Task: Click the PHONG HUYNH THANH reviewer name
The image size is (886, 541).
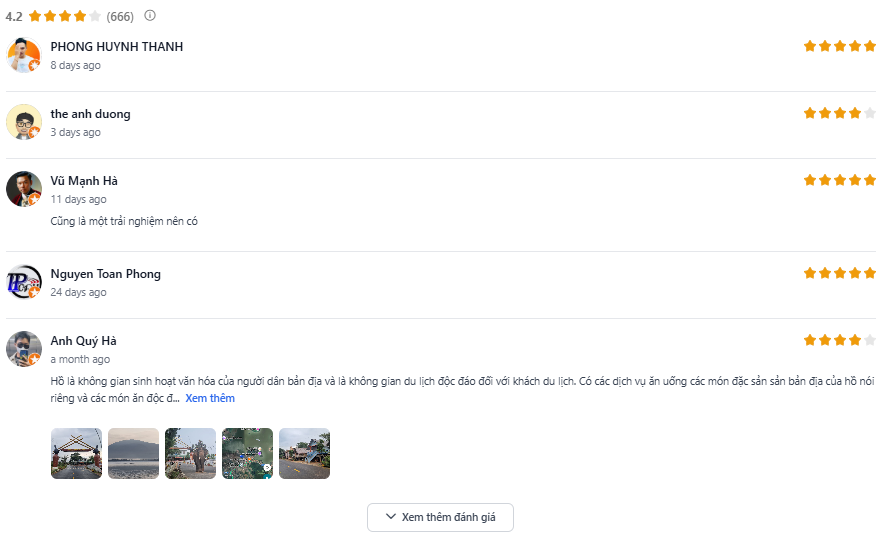Action: (x=116, y=47)
